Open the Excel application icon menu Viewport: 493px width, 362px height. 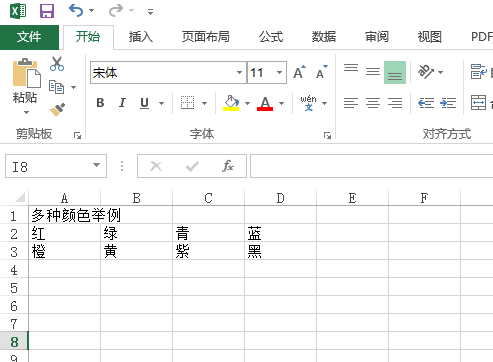point(18,11)
